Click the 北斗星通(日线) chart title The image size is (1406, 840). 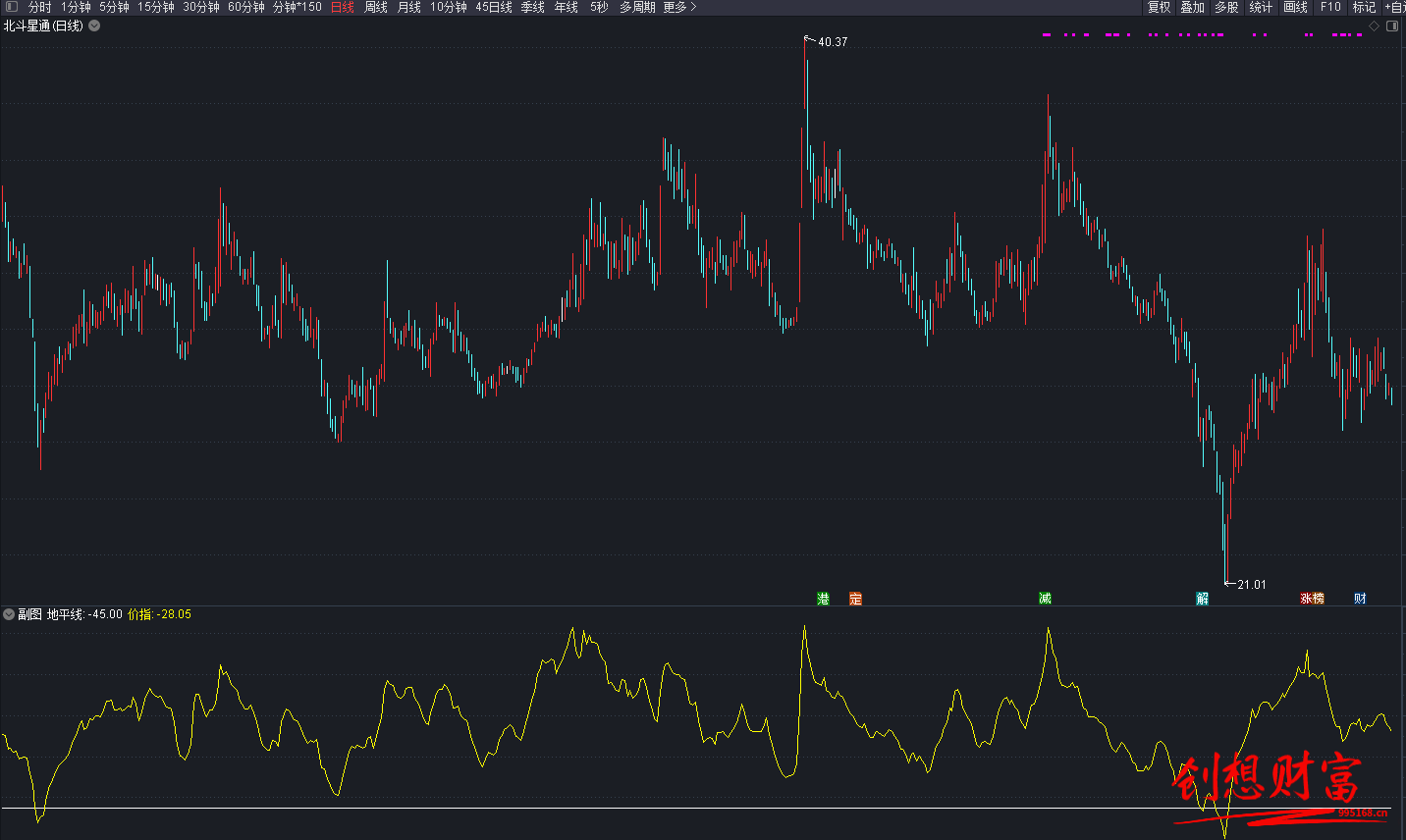(x=43, y=26)
